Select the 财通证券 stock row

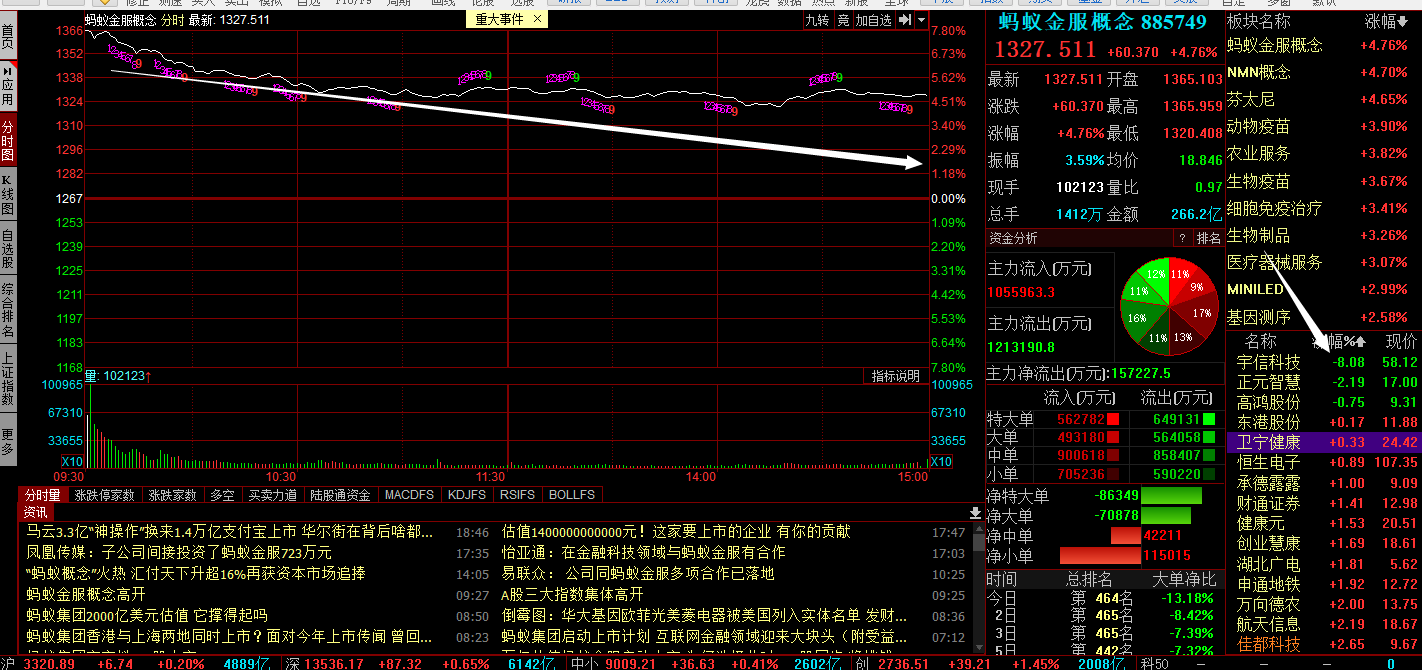[1323, 503]
